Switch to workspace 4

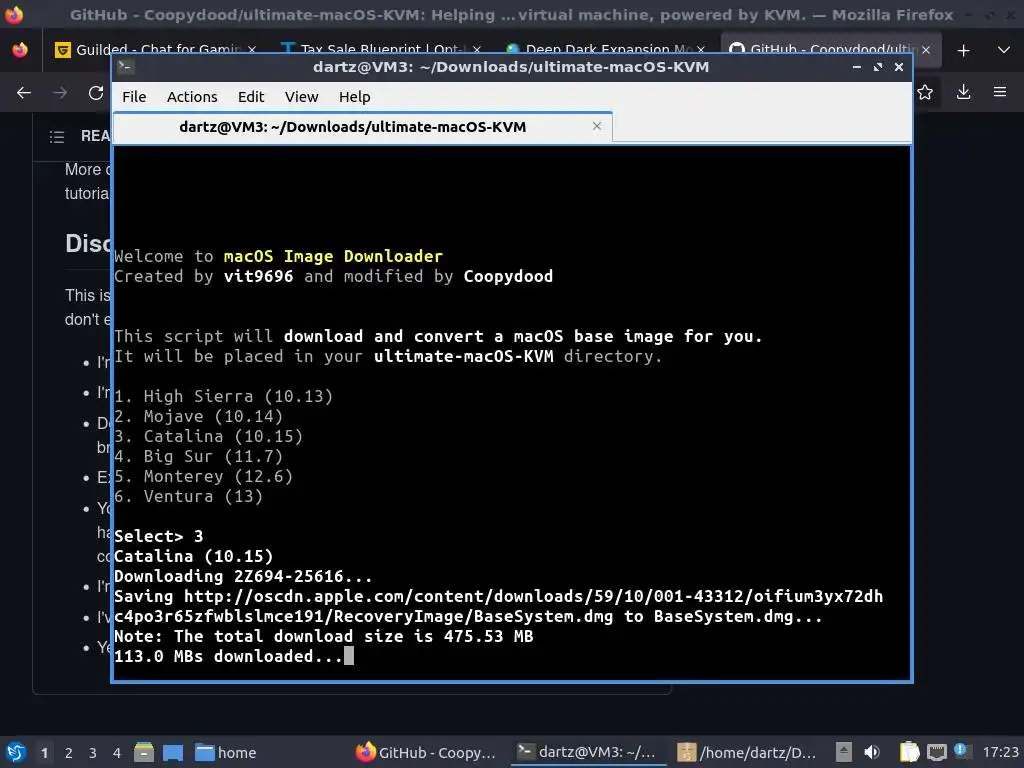[117, 753]
